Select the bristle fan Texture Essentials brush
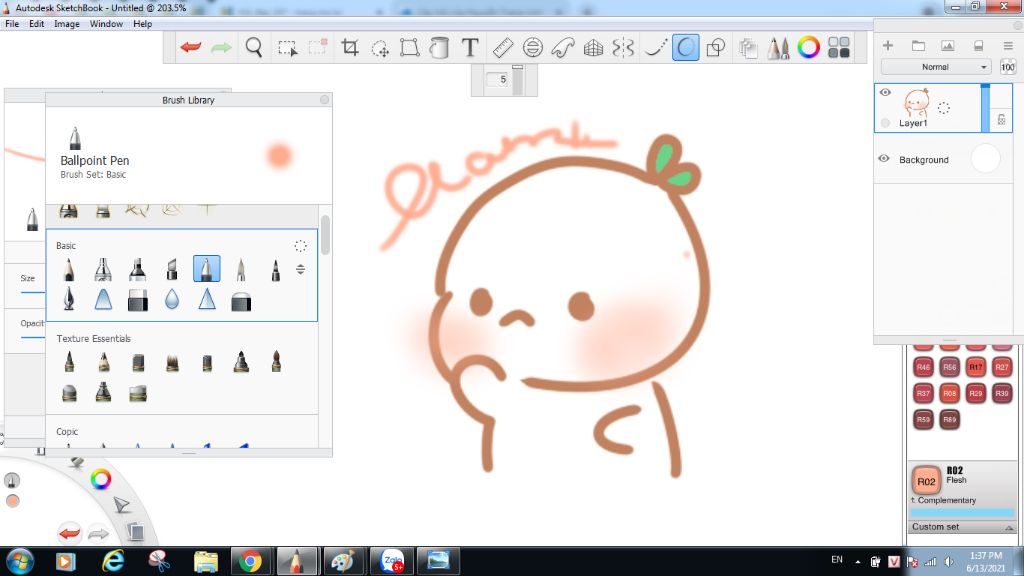 (x=172, y=362)
